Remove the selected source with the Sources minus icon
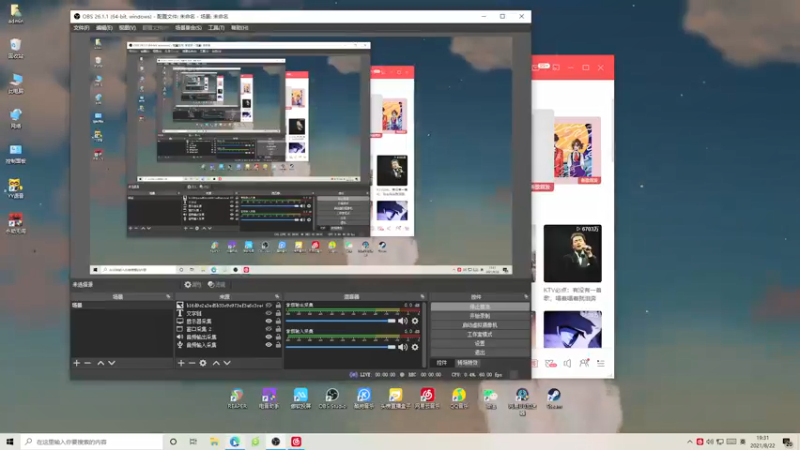Screen dimensions: 800x450 [192, 363]
